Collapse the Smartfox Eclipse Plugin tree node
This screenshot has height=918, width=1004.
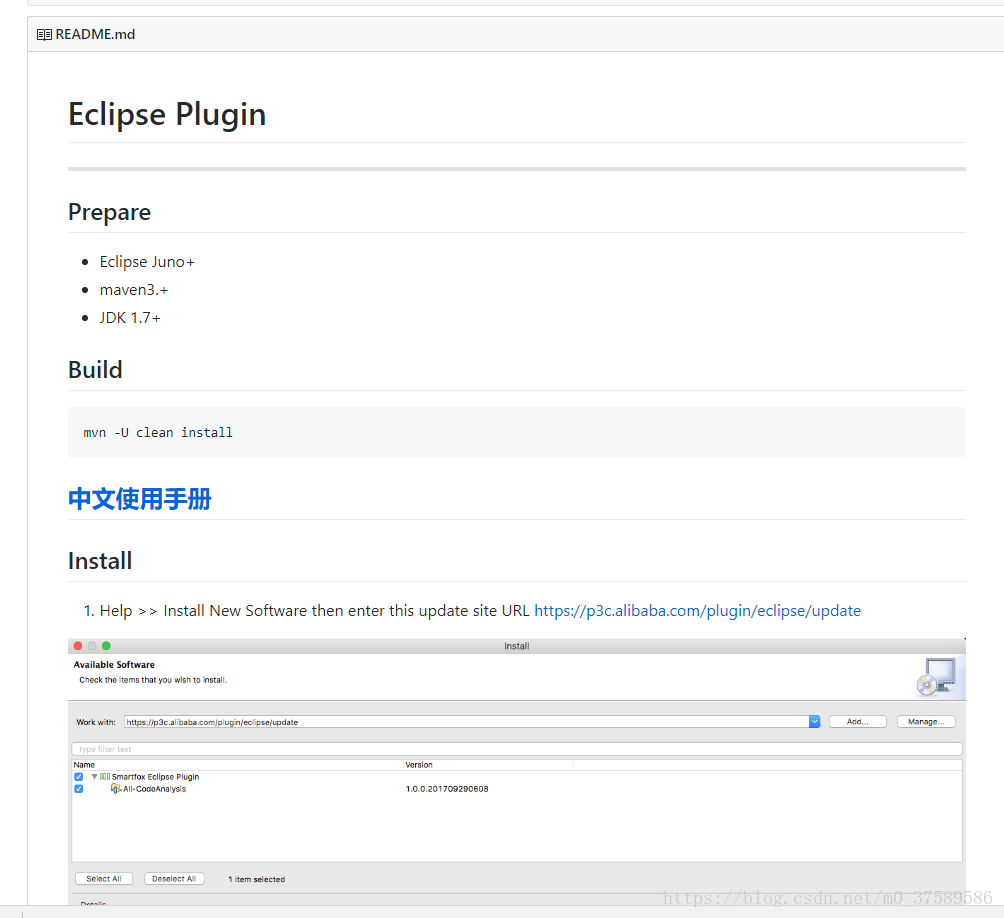point(94,777)
